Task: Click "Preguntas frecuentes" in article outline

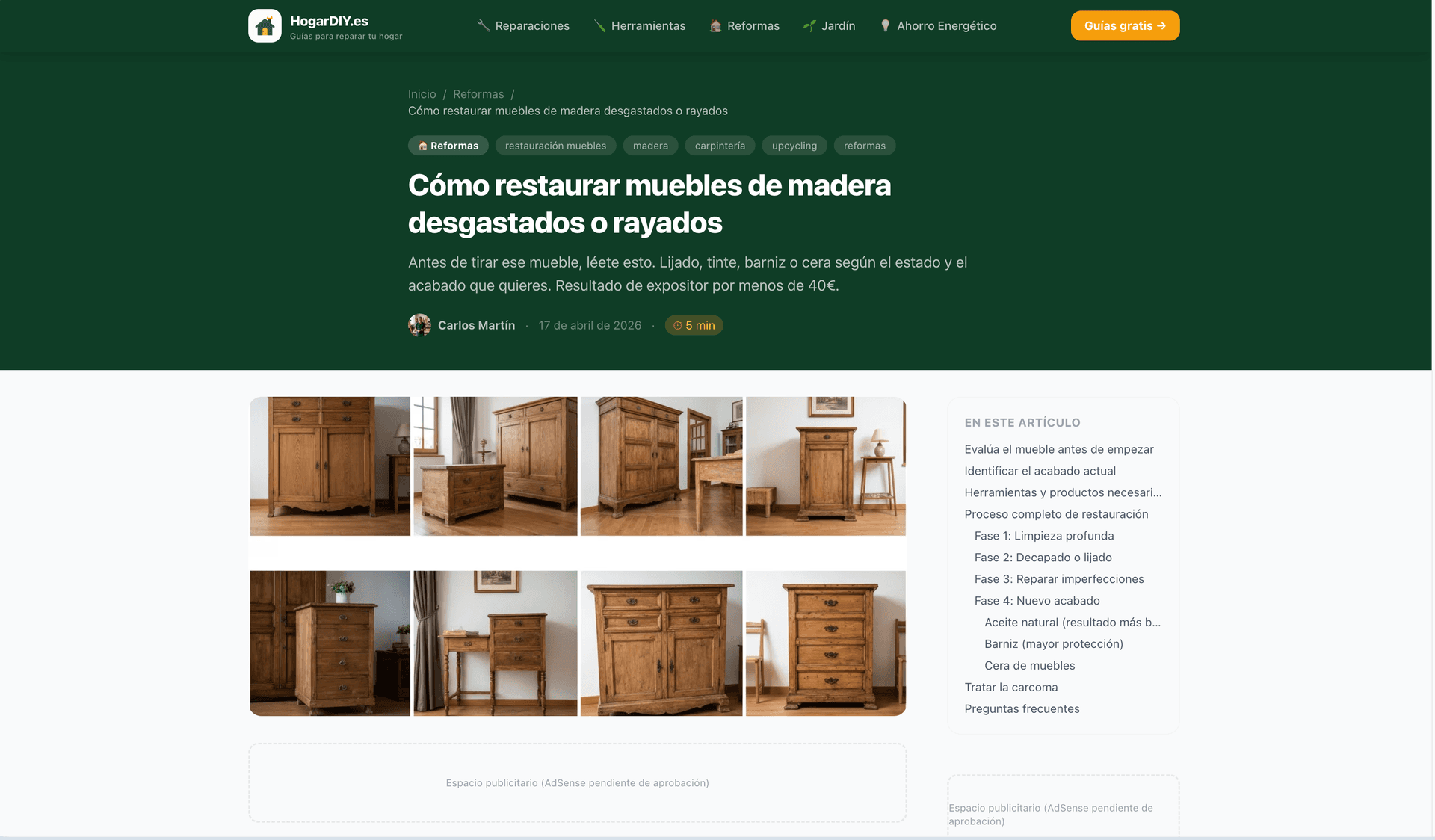Action: coord(1022,708)
